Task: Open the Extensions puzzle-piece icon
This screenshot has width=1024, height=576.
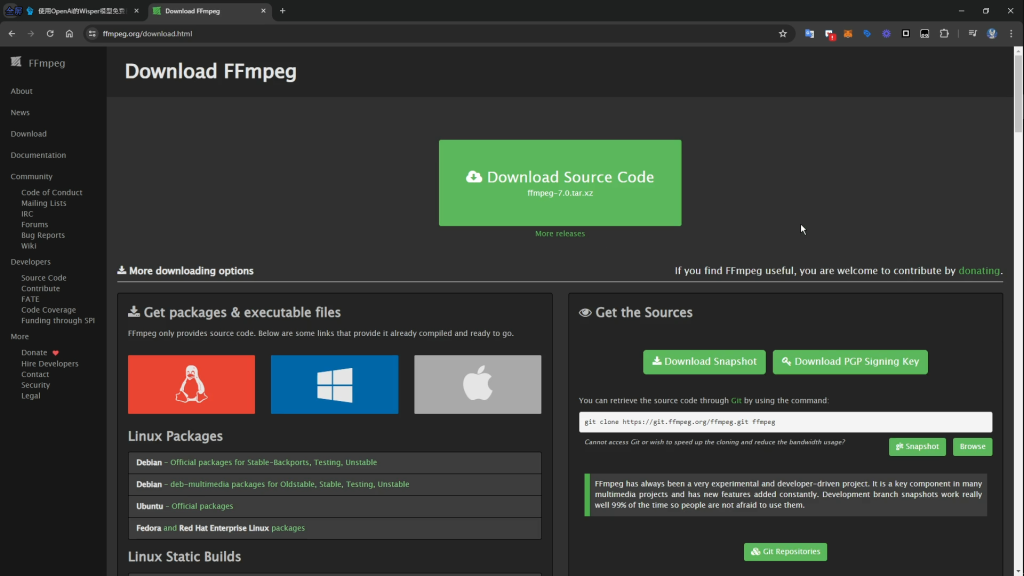Action: (943, 33)
